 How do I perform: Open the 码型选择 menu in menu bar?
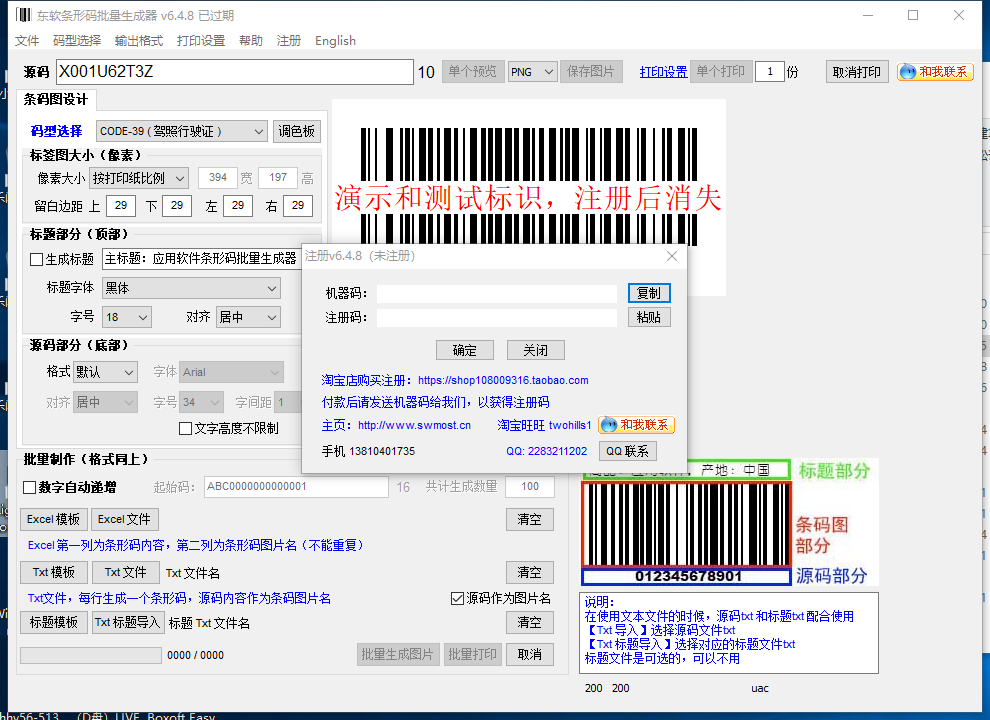point(77,41)
